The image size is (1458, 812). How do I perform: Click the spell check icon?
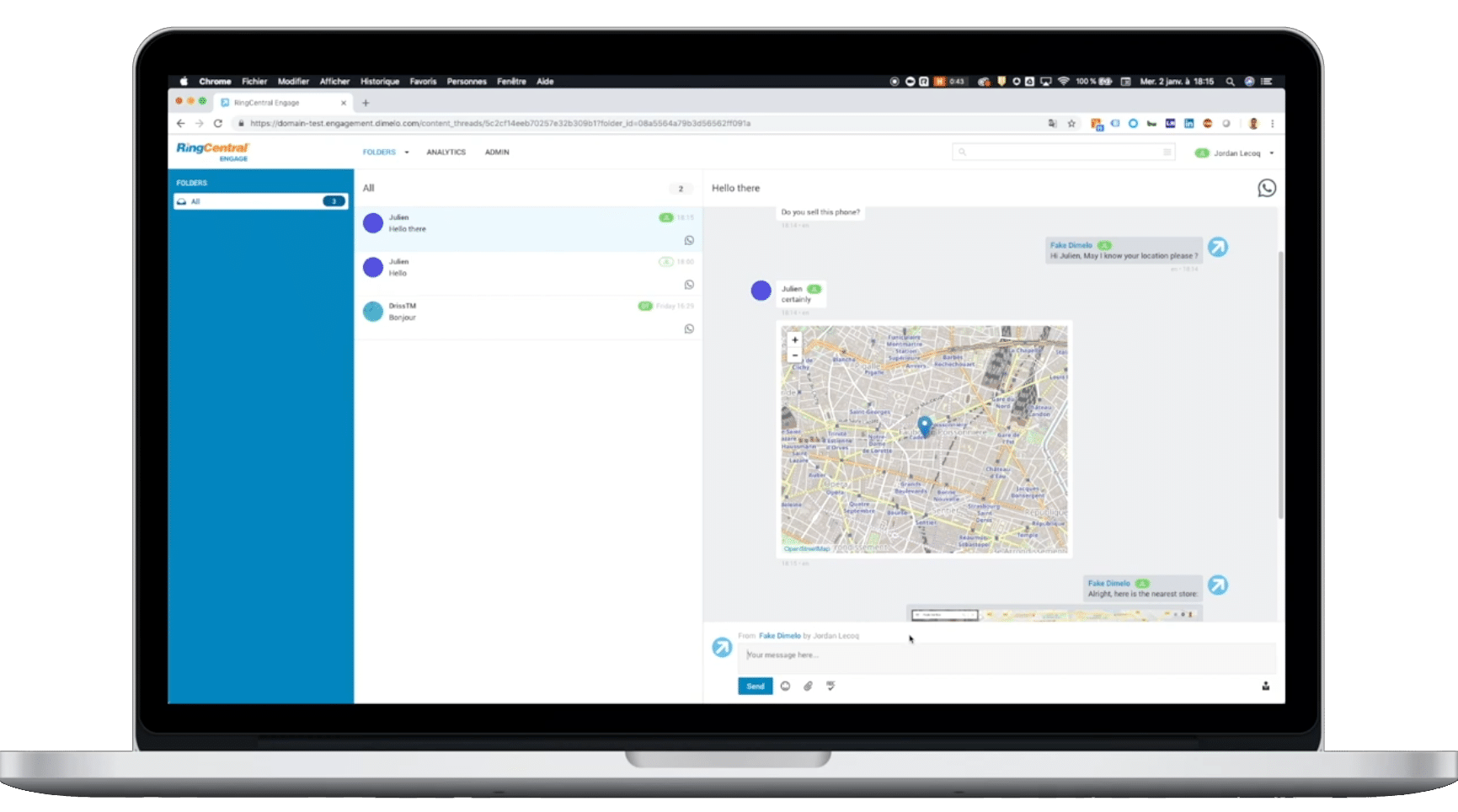pos(830,686)
